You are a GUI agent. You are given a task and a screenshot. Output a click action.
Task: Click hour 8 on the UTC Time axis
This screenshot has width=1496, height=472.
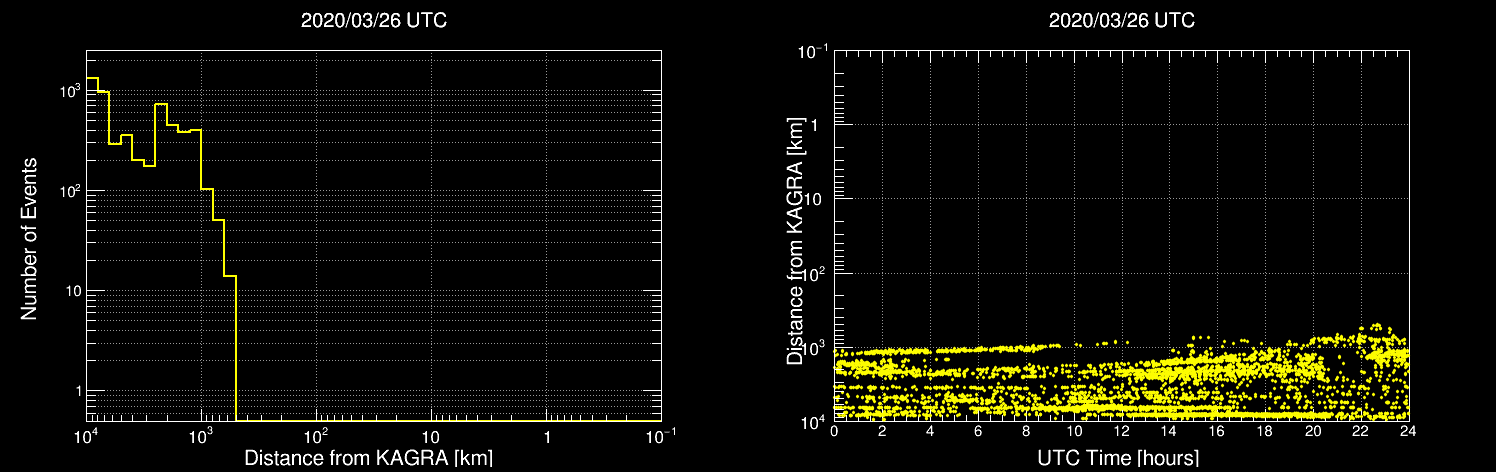click(x=1026, y=432)
